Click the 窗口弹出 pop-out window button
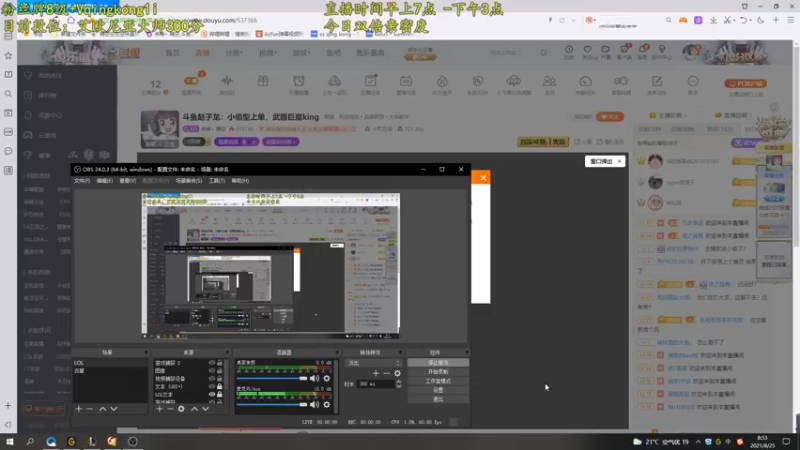Image resolution: width=800 pixels, height=450 pixels. (x=605, y=161)
